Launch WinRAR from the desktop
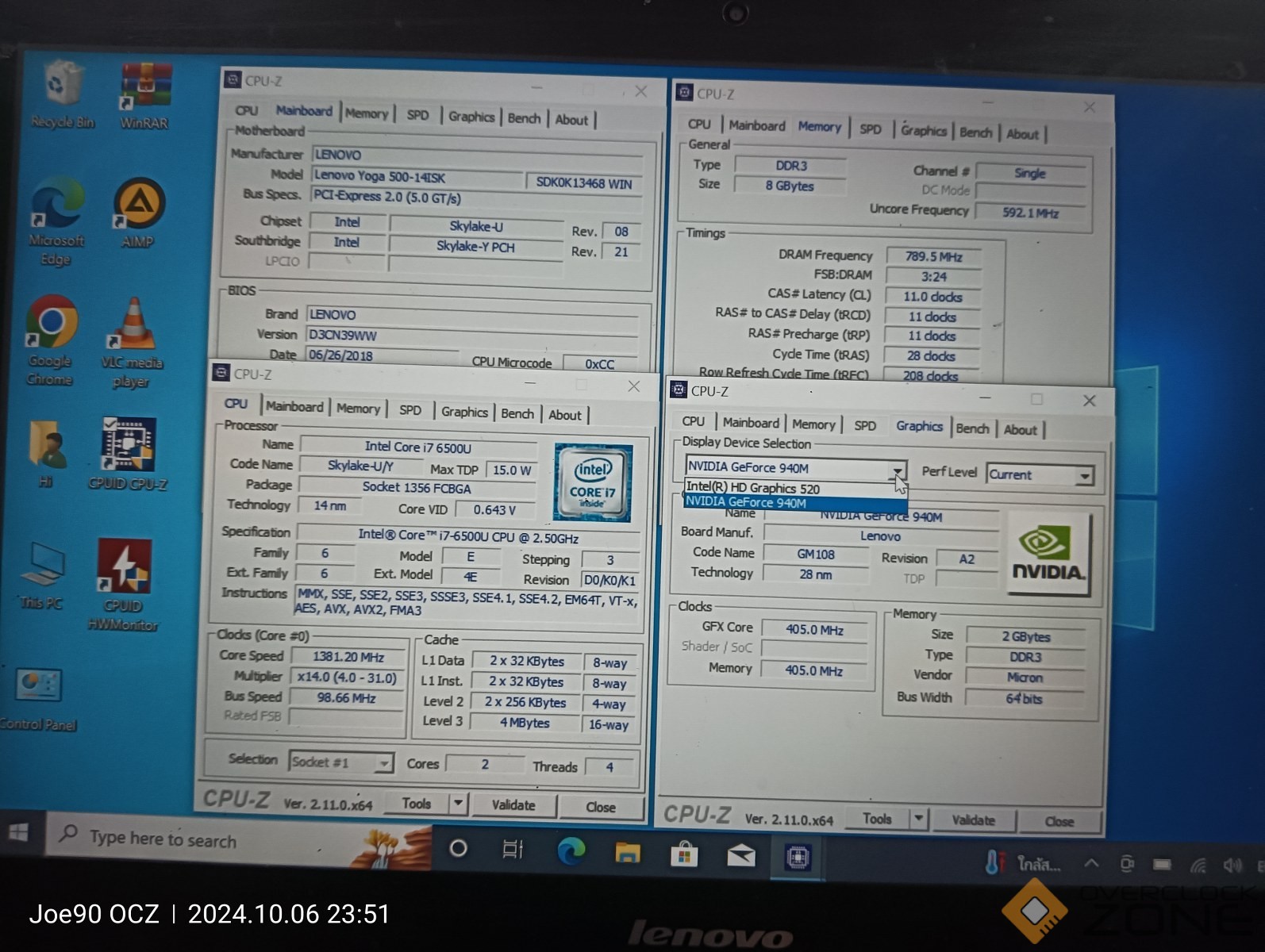The height and width of the screenshot is (952, 1265). (144, 95)
